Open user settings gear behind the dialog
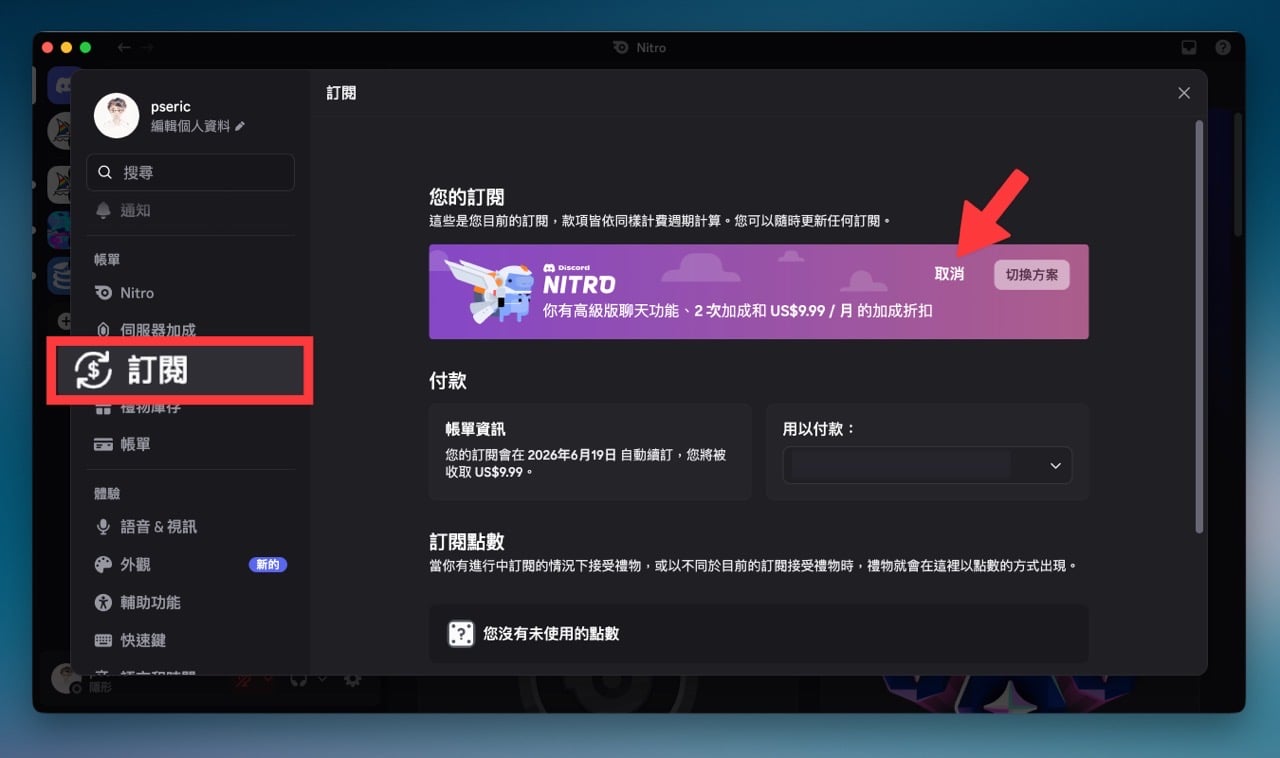1280x758 pixels. click(x=352, y=679)
